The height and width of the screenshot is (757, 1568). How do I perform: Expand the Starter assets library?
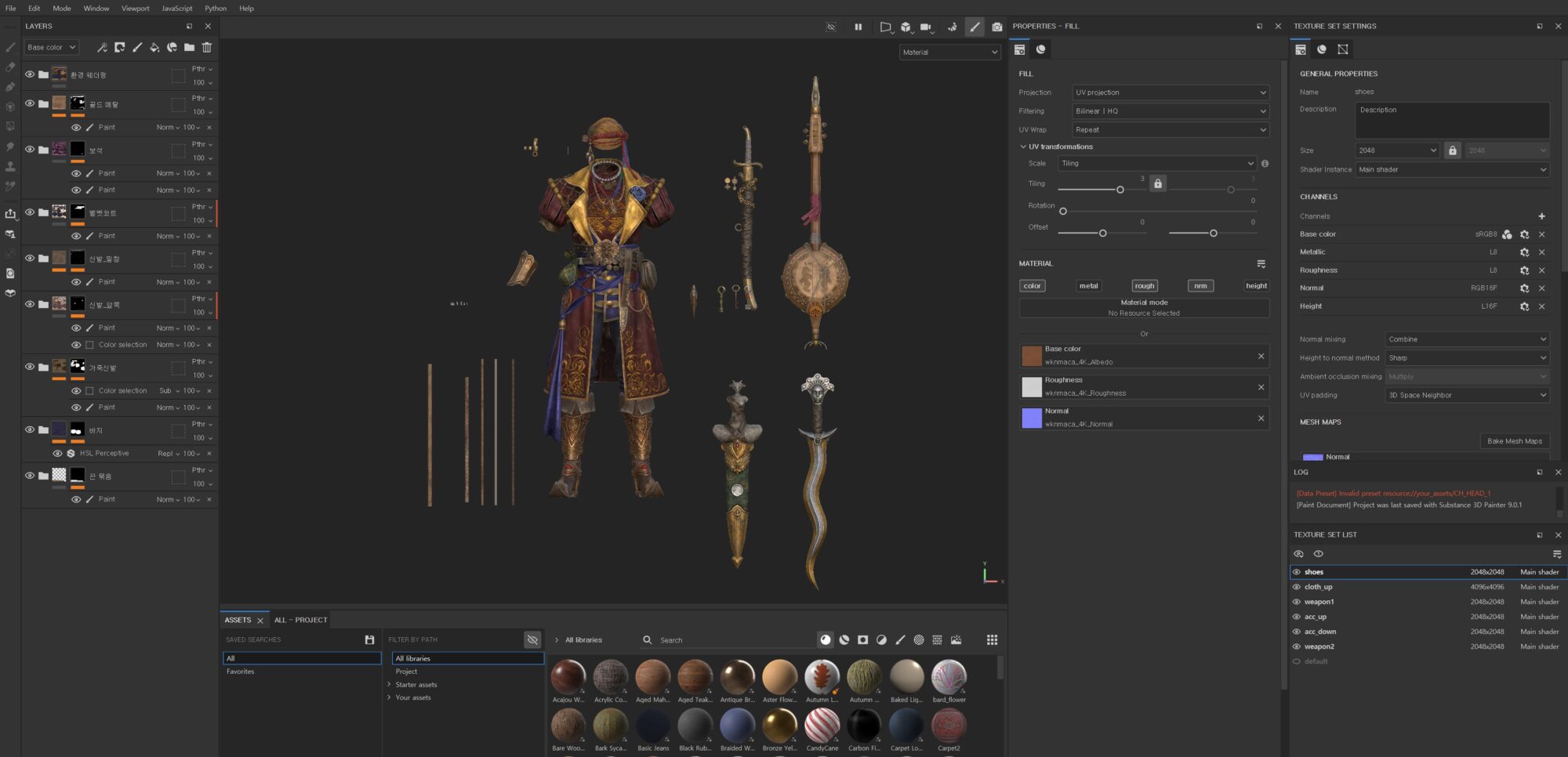pos(389,685)
